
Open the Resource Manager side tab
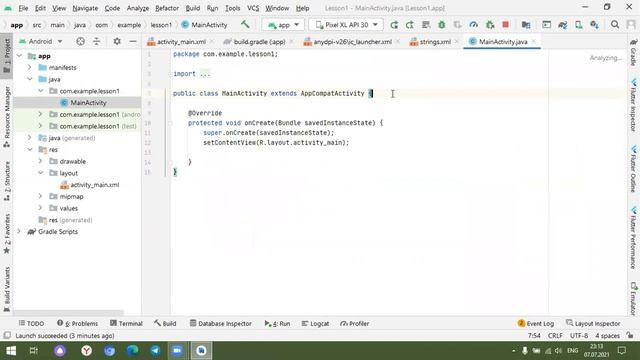tap(7, 117)
